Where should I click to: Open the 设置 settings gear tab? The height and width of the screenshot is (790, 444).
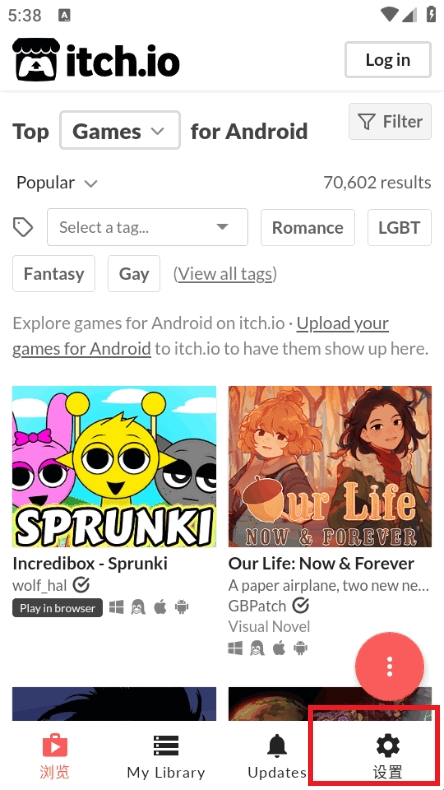388,756
